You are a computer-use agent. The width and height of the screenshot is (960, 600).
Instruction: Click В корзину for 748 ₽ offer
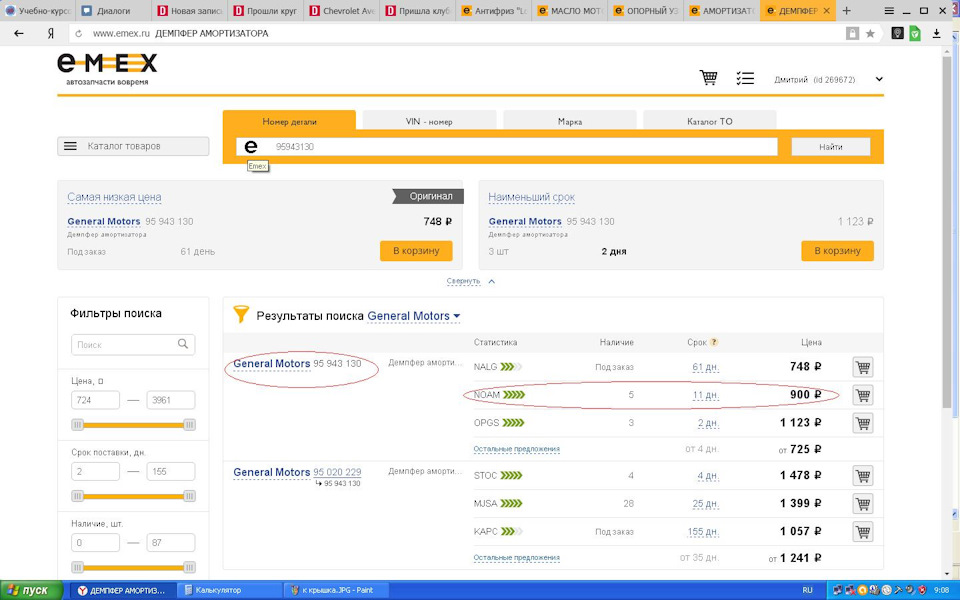point(416,250)
